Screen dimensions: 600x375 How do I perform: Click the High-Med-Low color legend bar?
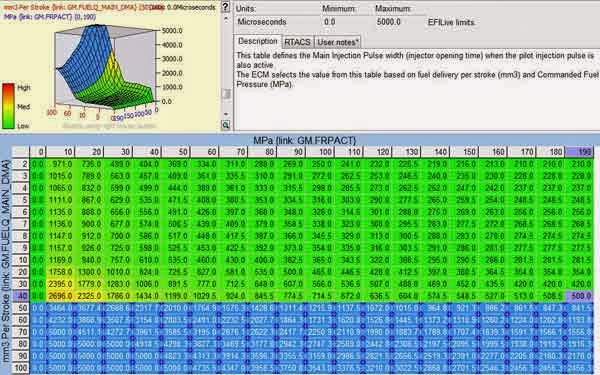point(8,106)
